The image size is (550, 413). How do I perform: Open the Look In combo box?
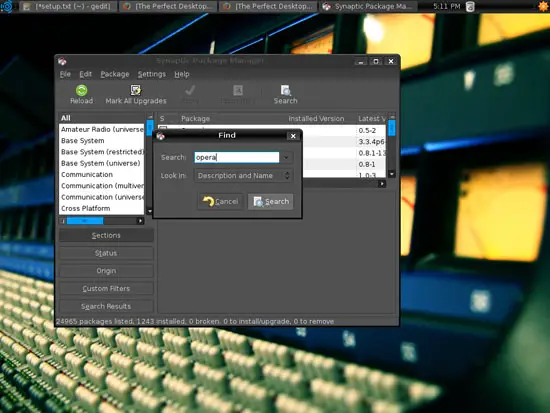pyautogui.click(x=243, y=175)
